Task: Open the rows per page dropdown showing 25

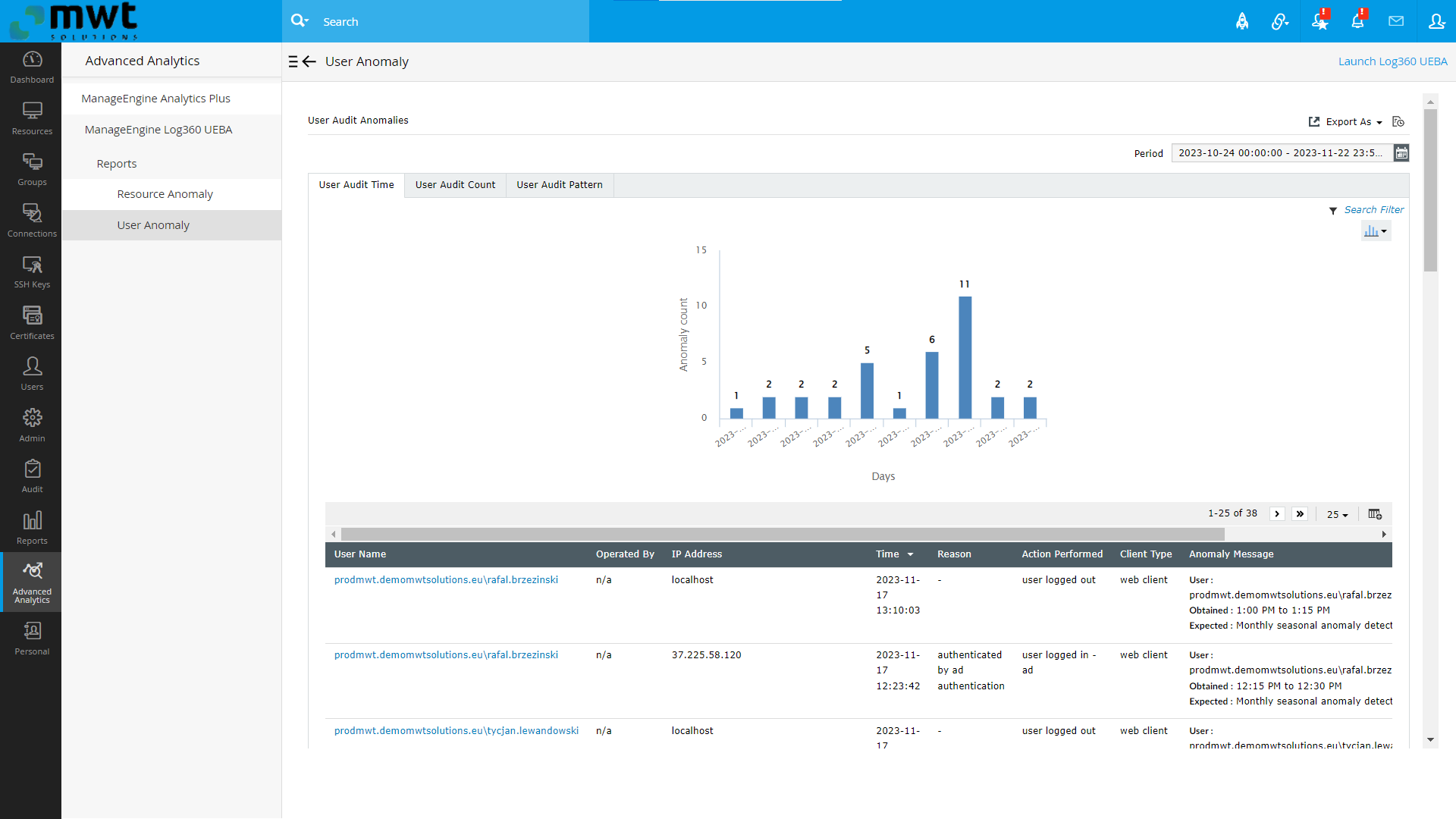Action: click(x=1337, y=514)
